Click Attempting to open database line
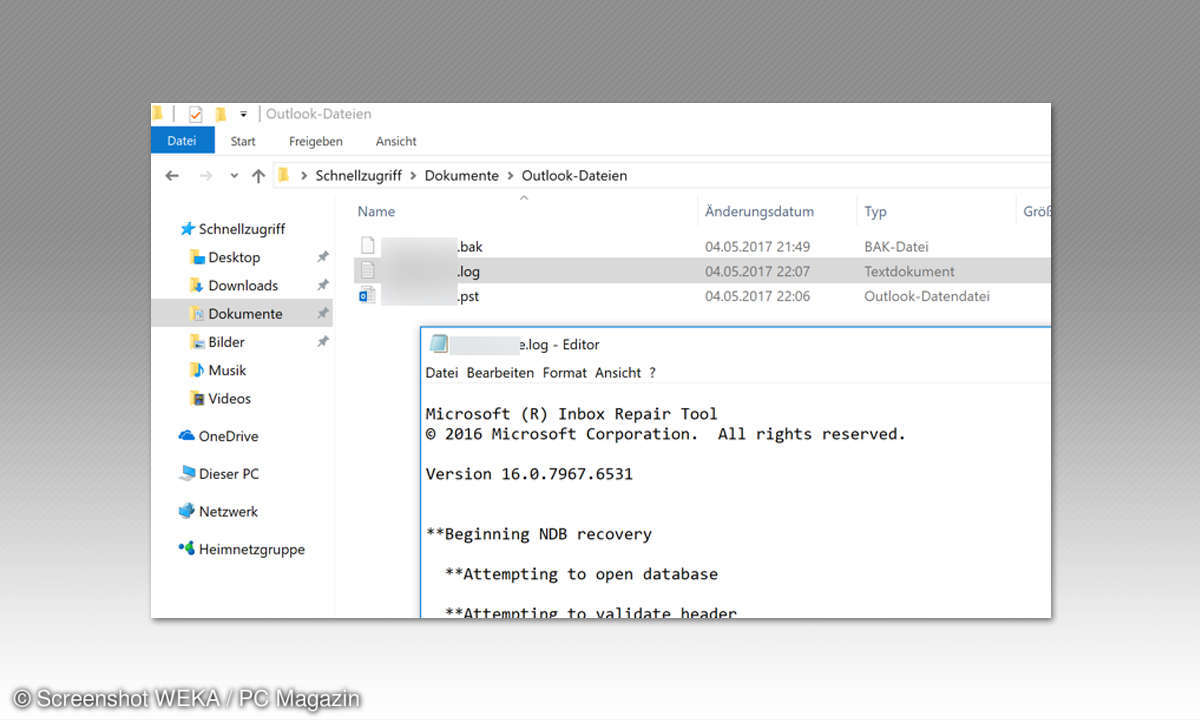Viewport: 1200px width, 720px height. [x=581, y=574]
